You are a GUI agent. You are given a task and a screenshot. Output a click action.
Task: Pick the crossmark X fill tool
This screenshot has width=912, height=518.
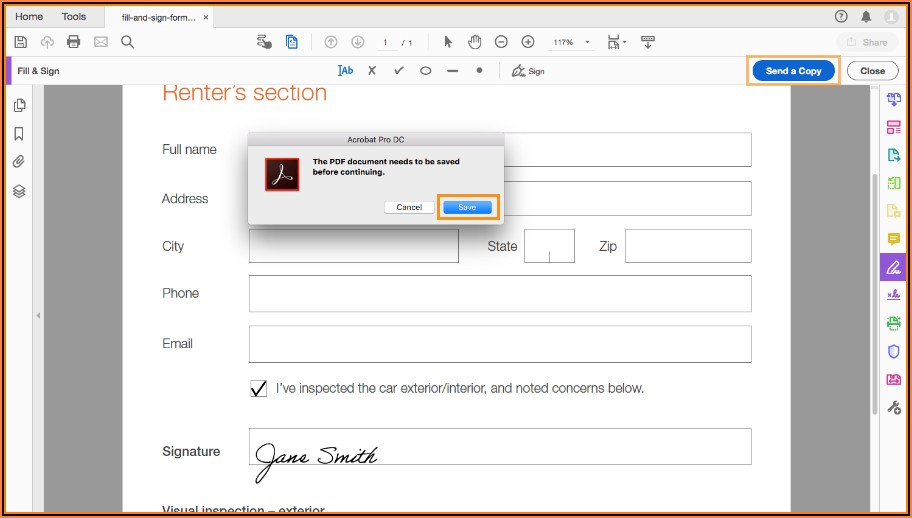tap(372, 71)
